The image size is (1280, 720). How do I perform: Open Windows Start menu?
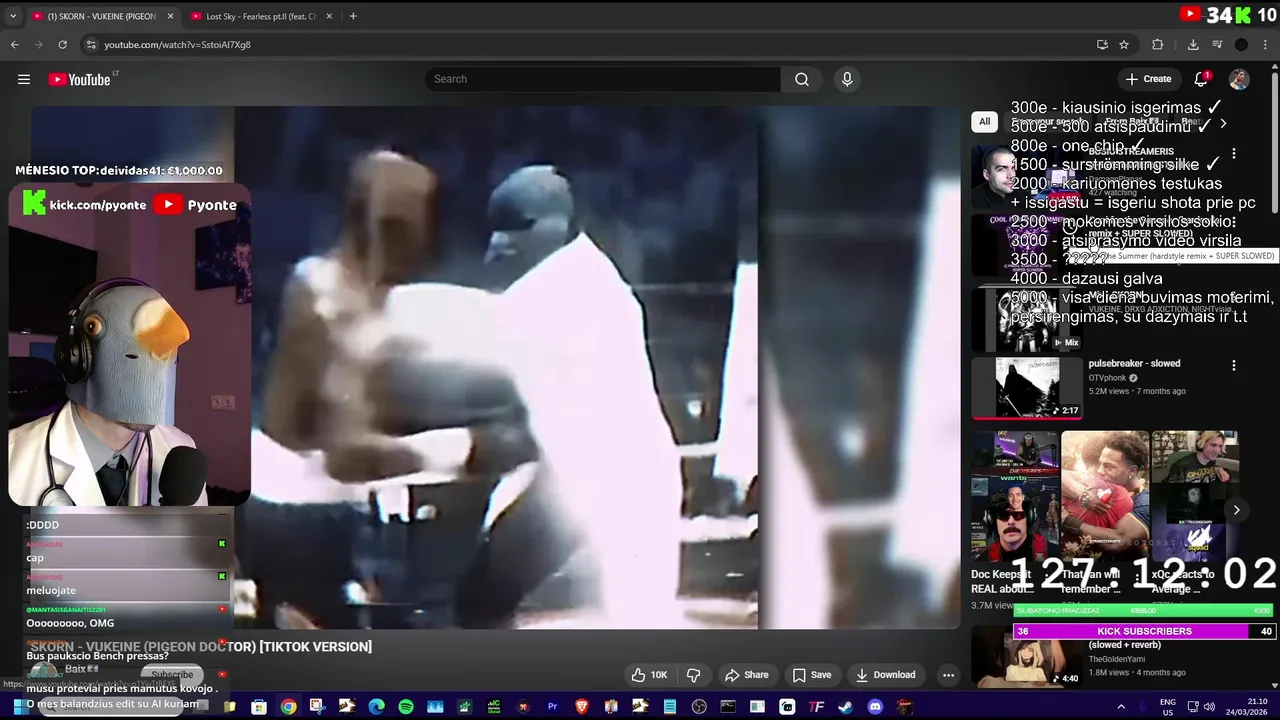pyautogui.click(x=19, y=707)
